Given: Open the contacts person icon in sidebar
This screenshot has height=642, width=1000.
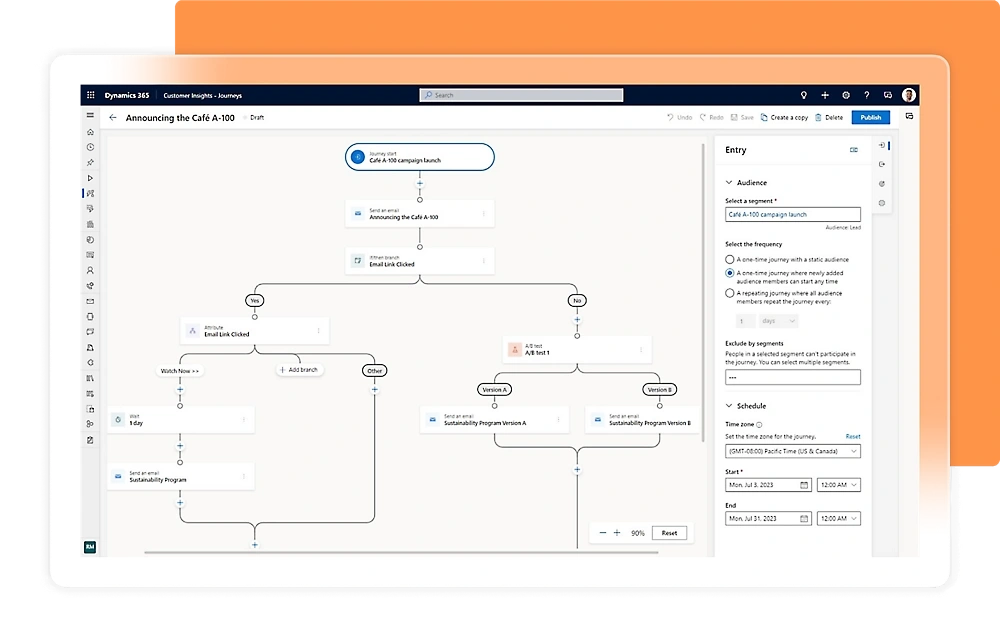Looking at the screenshot, I should pyautogui.click(x=90, y=270).
